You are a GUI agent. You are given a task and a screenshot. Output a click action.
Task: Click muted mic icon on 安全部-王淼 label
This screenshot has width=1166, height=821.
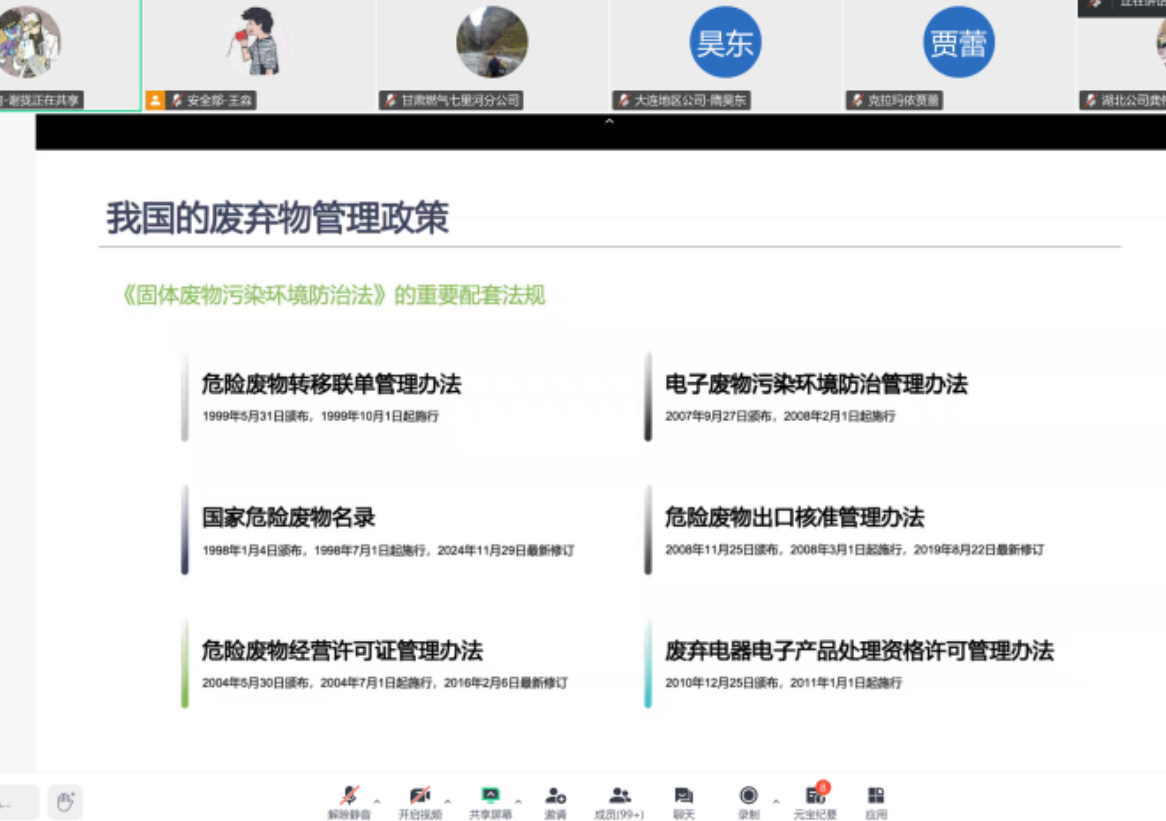pyautogui.click(x=176, y=100)
